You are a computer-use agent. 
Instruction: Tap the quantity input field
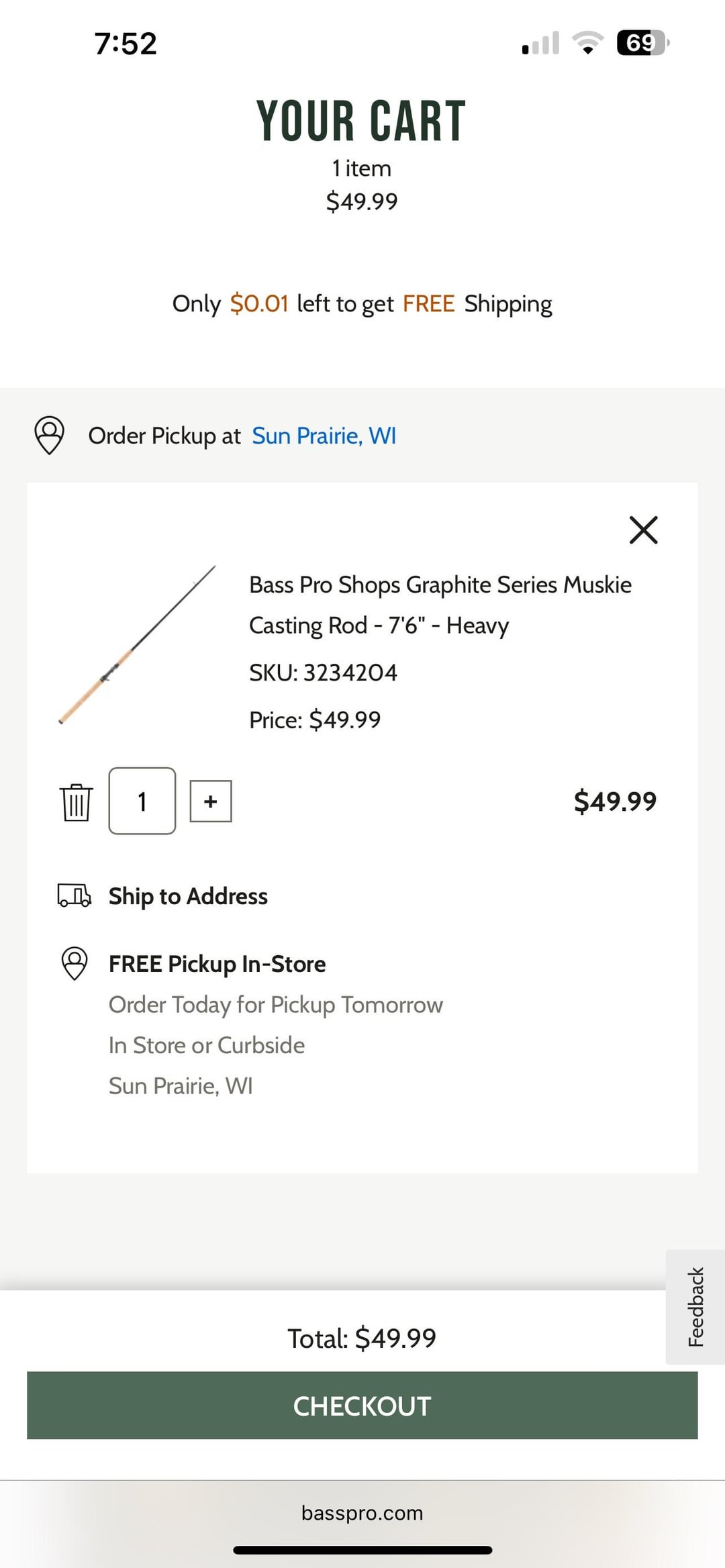142,801
